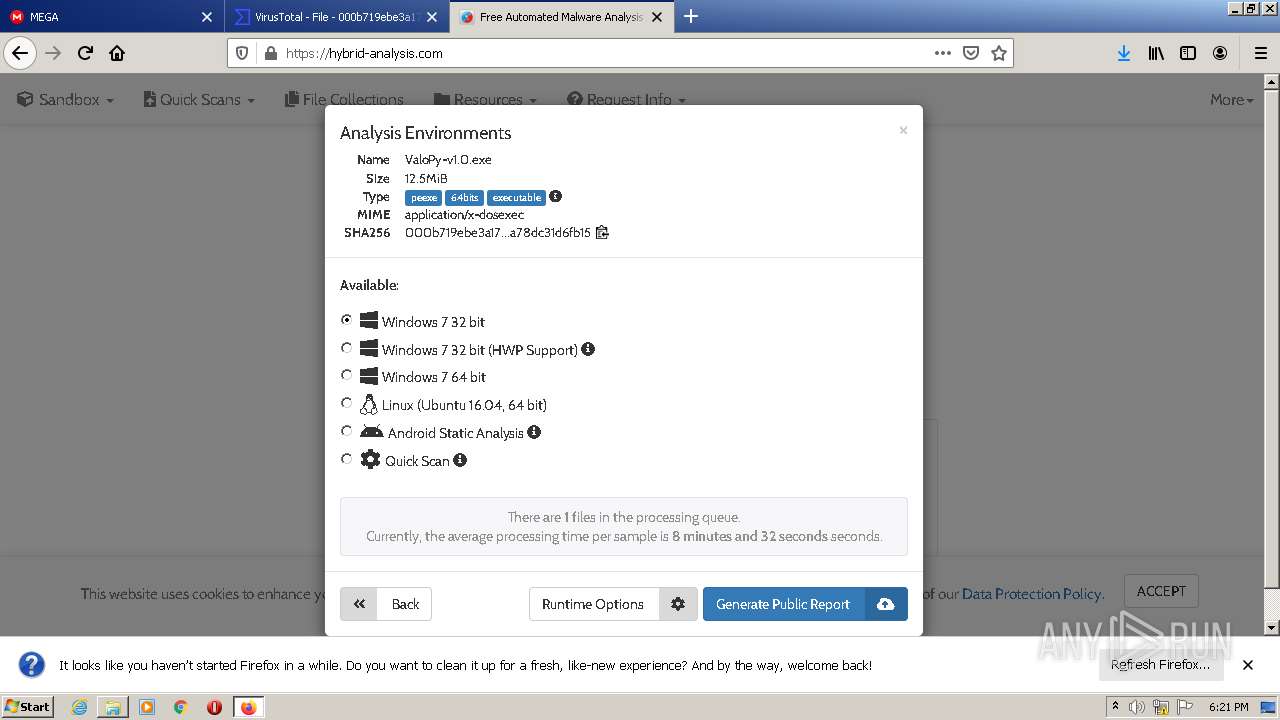1280x720 pixels.
Task: Open a new browser tab
Action: [691, 16]
